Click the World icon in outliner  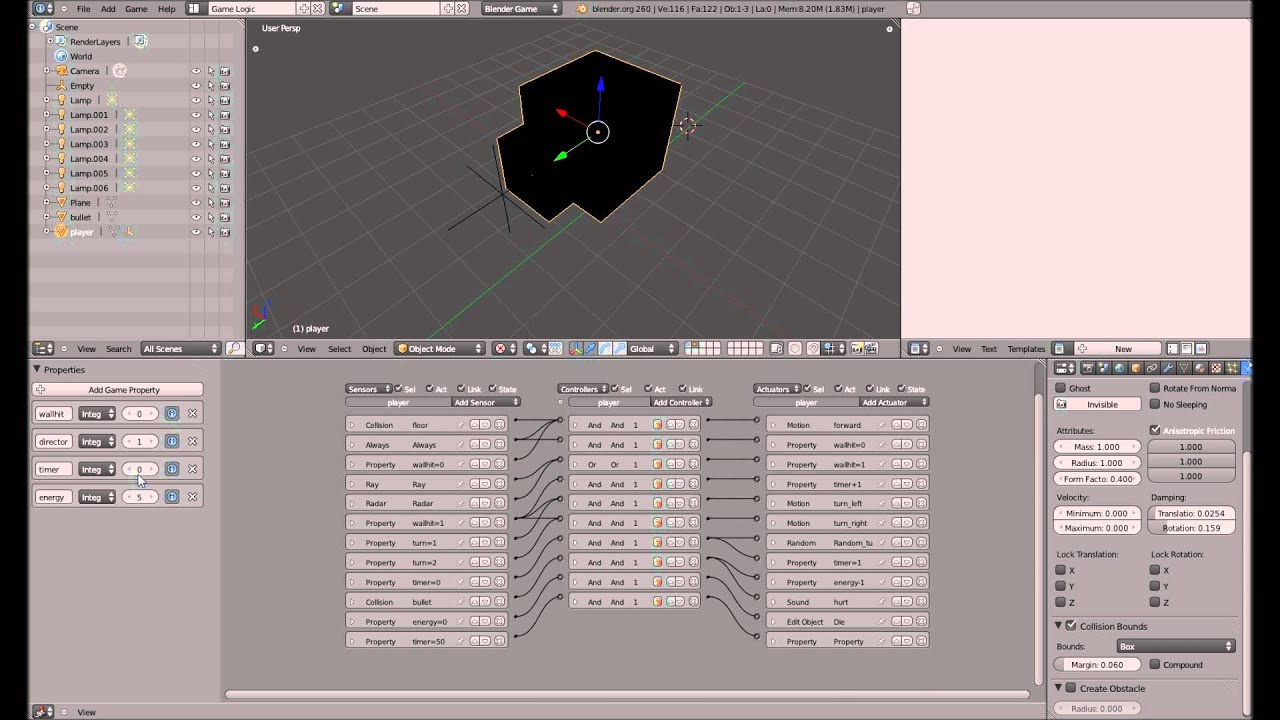coord(61,56)
